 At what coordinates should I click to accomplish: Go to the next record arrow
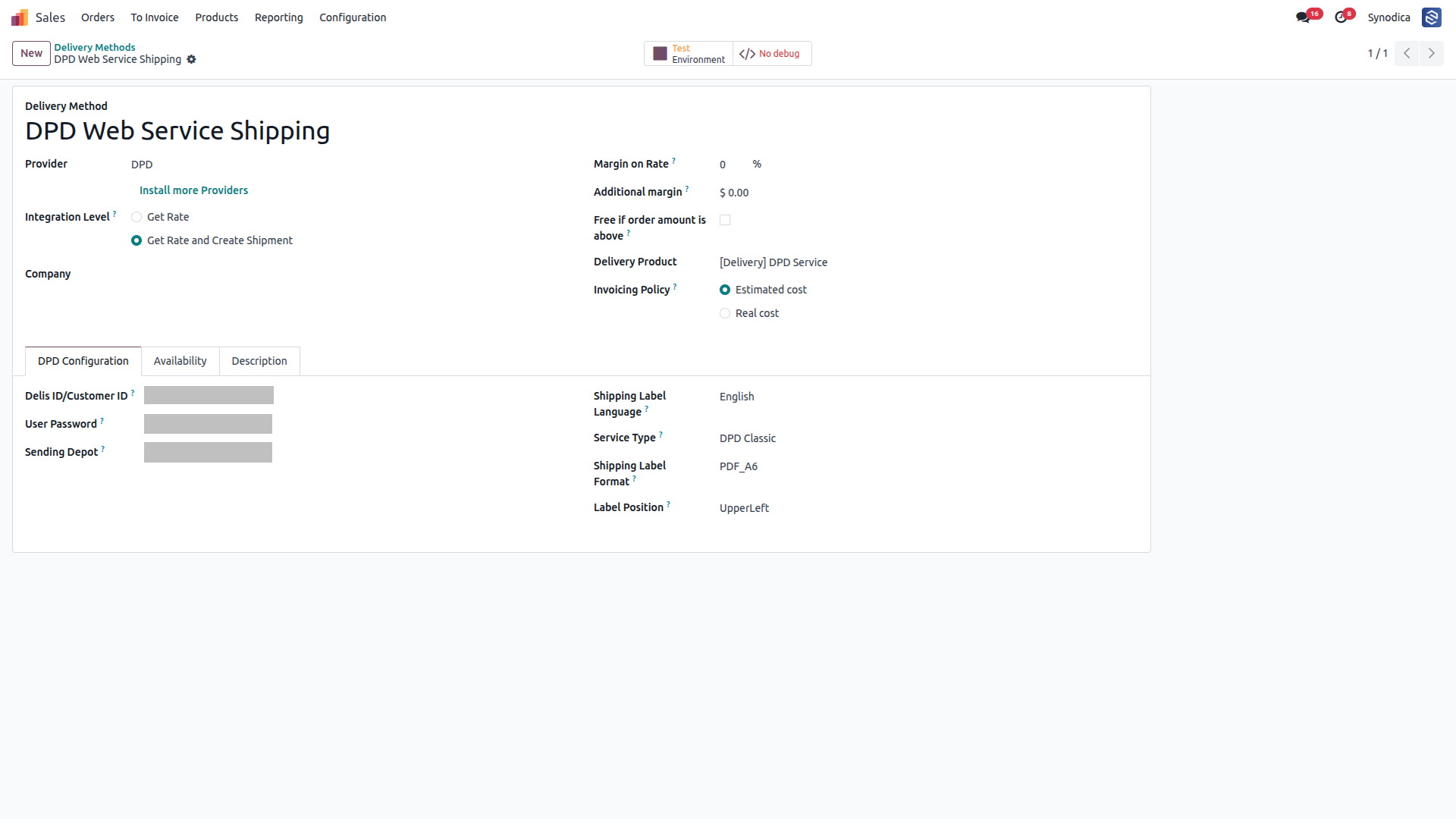click(1431, 53)
